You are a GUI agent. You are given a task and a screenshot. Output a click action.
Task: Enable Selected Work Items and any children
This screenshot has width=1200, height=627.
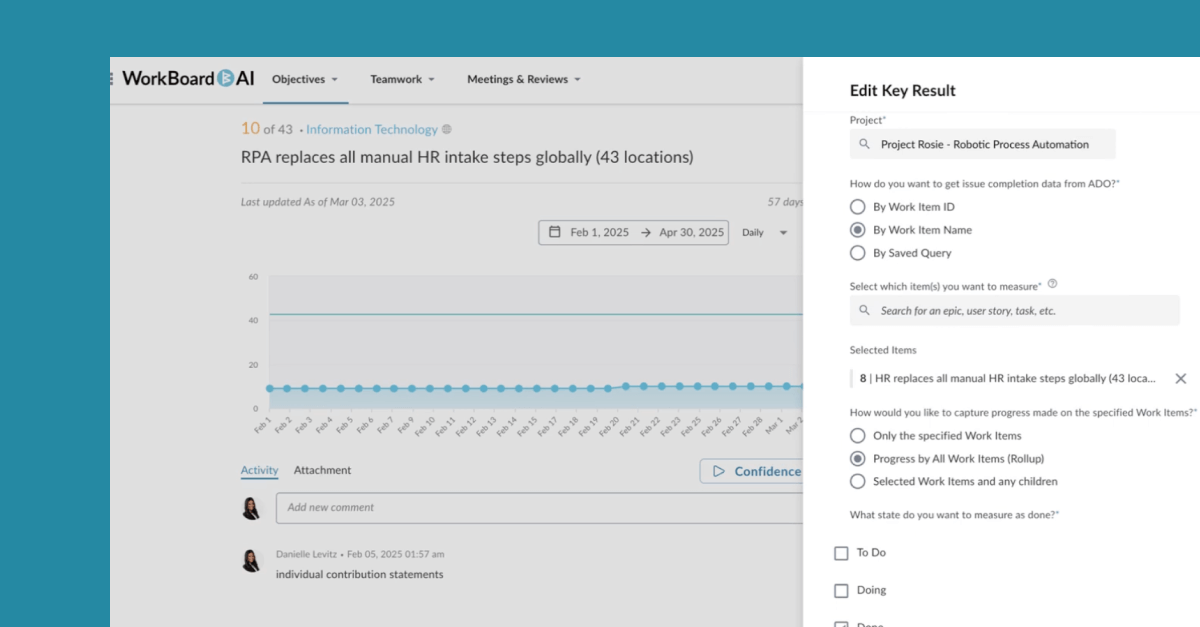click(857, 481)
